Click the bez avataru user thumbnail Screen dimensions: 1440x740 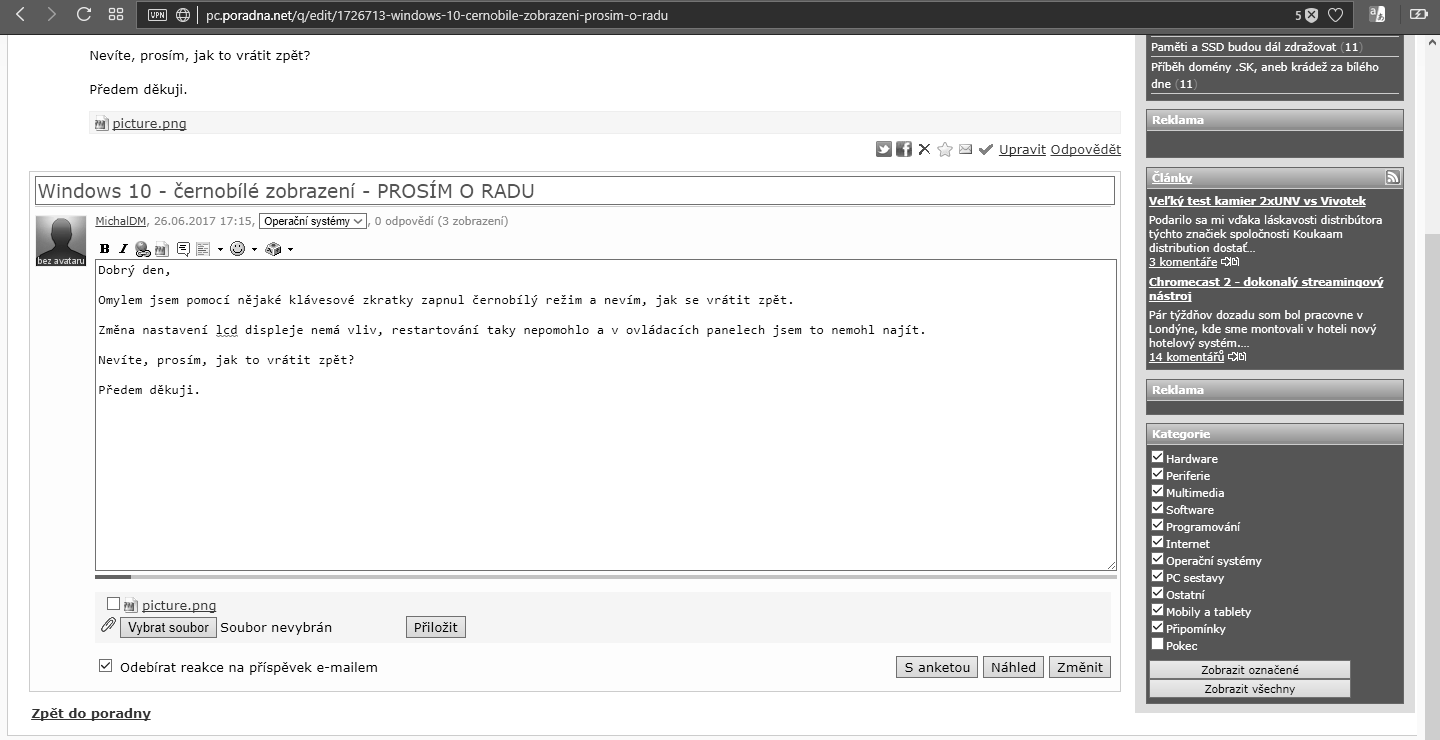tap(61, 241)
